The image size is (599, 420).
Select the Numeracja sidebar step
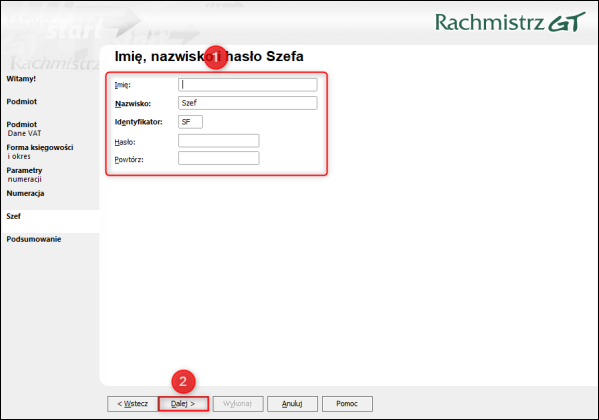[x=25, y=193]
